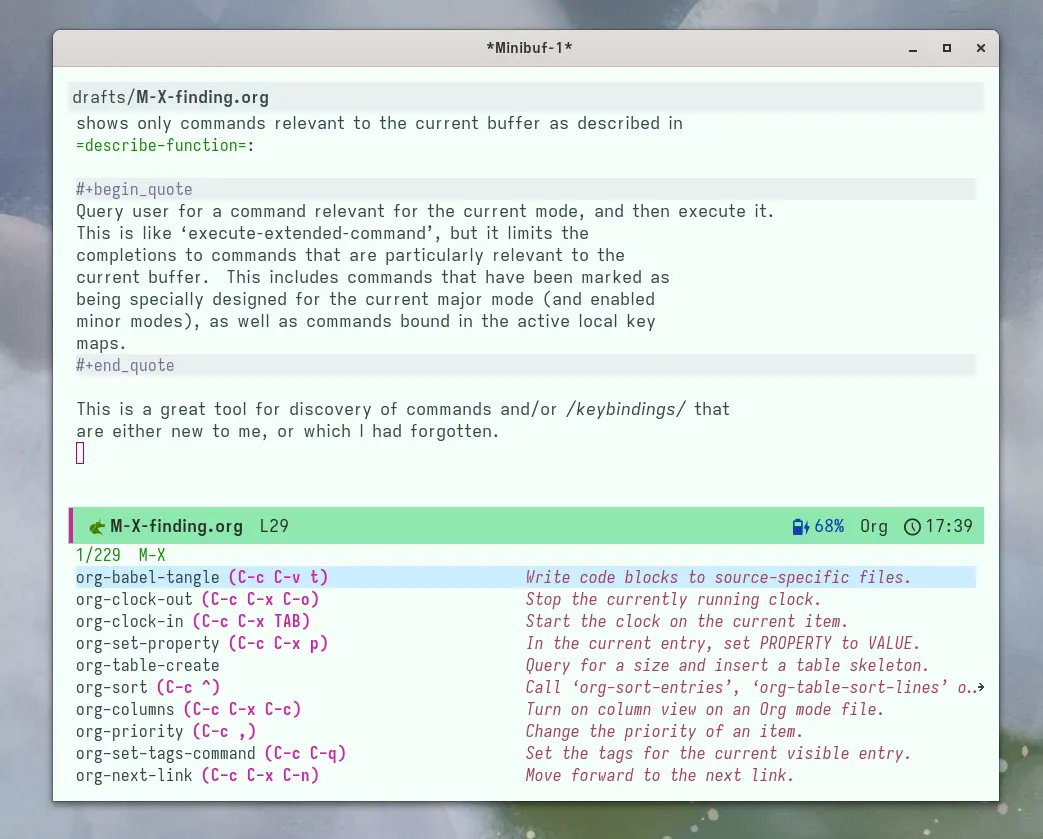Viewport: 1043px width, 839px height.
Task: Click the #+end_quote line
Action: click(125, 366)
